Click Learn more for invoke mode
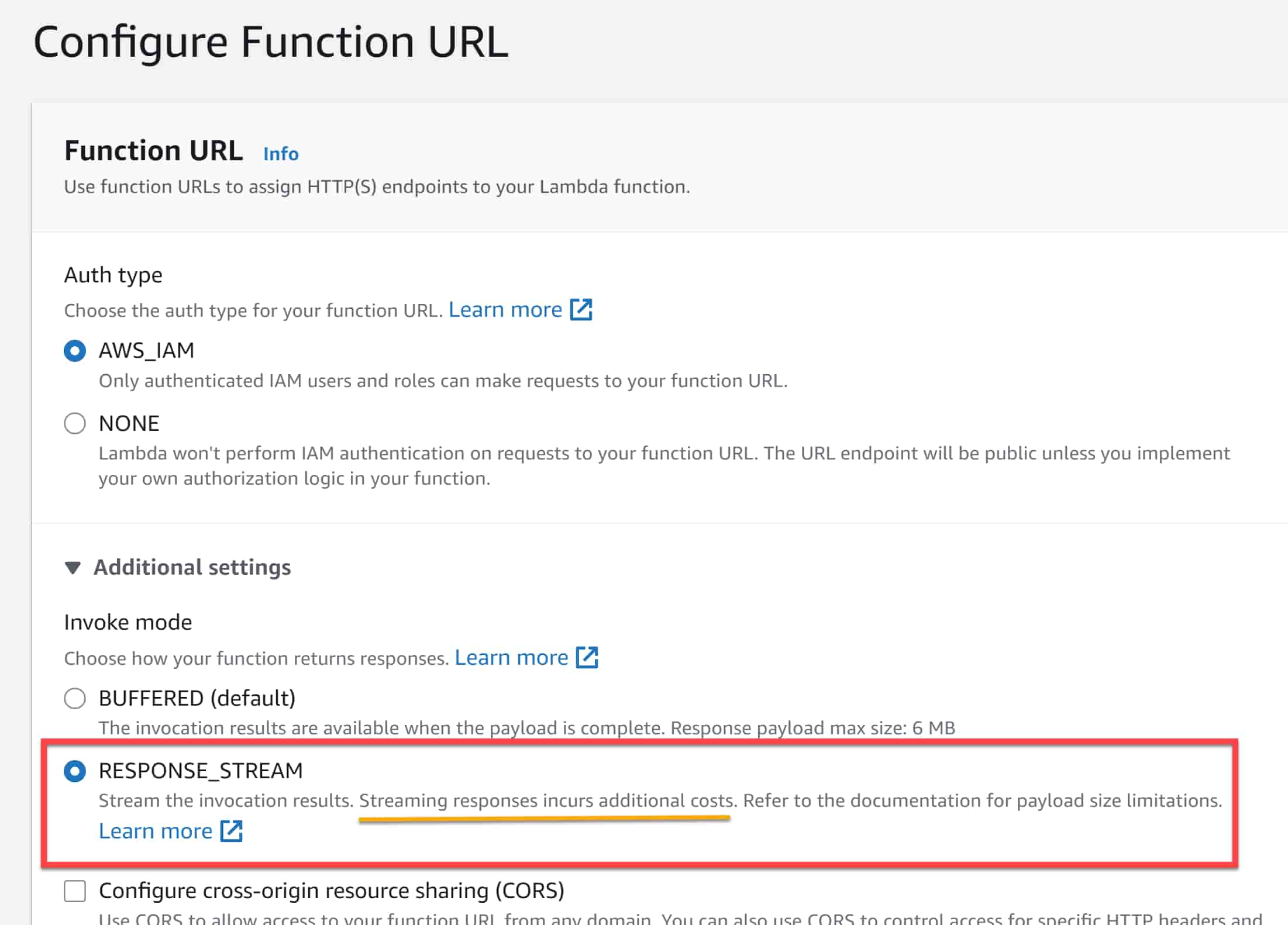 pos(511,657)
